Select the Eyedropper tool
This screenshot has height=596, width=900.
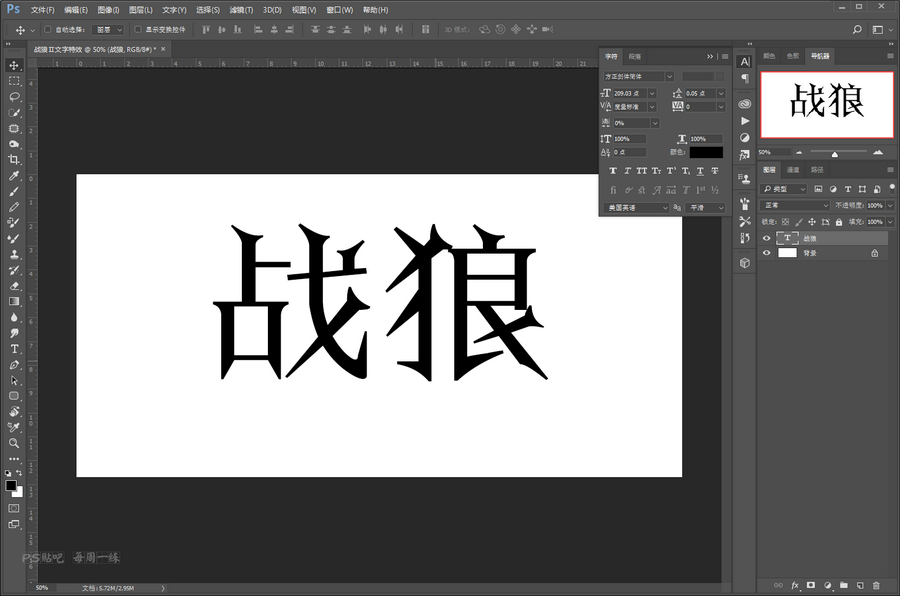coord(14,176)
